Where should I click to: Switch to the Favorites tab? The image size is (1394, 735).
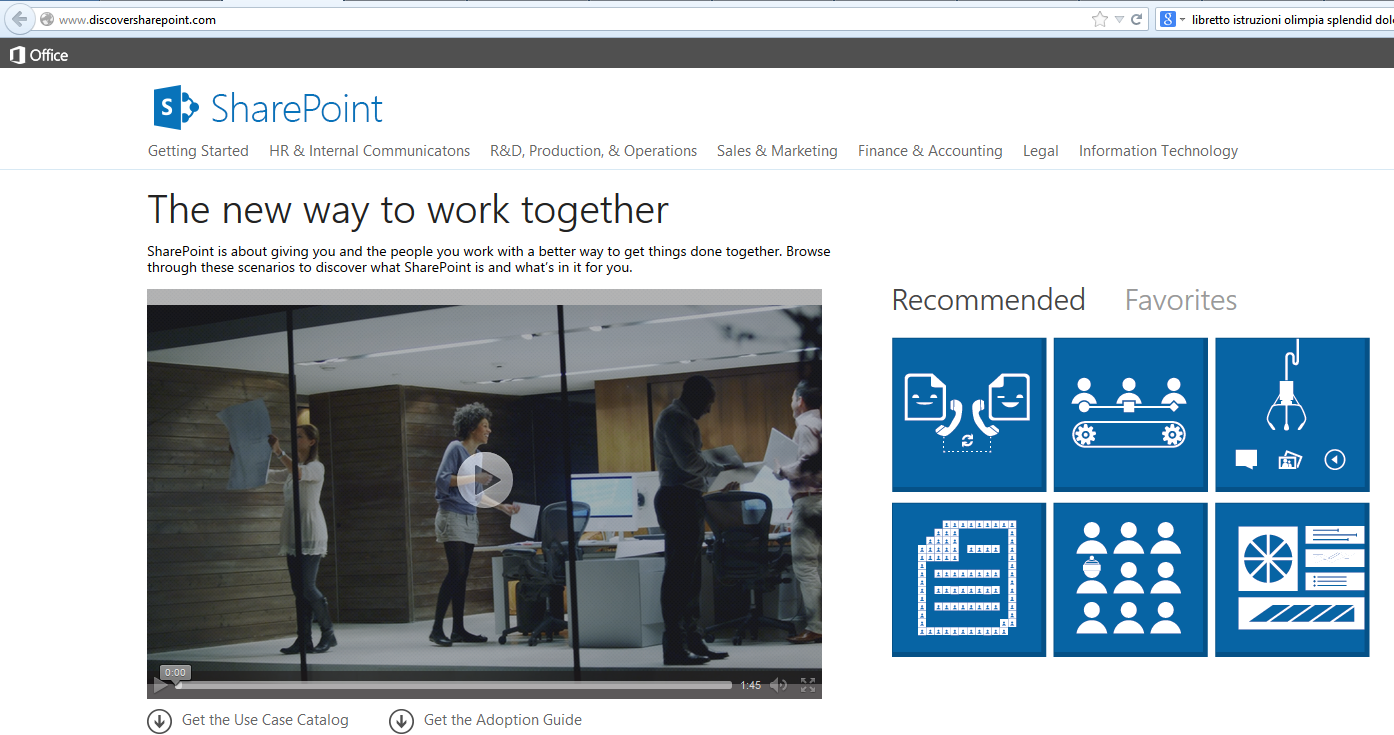click(1181, 300)
